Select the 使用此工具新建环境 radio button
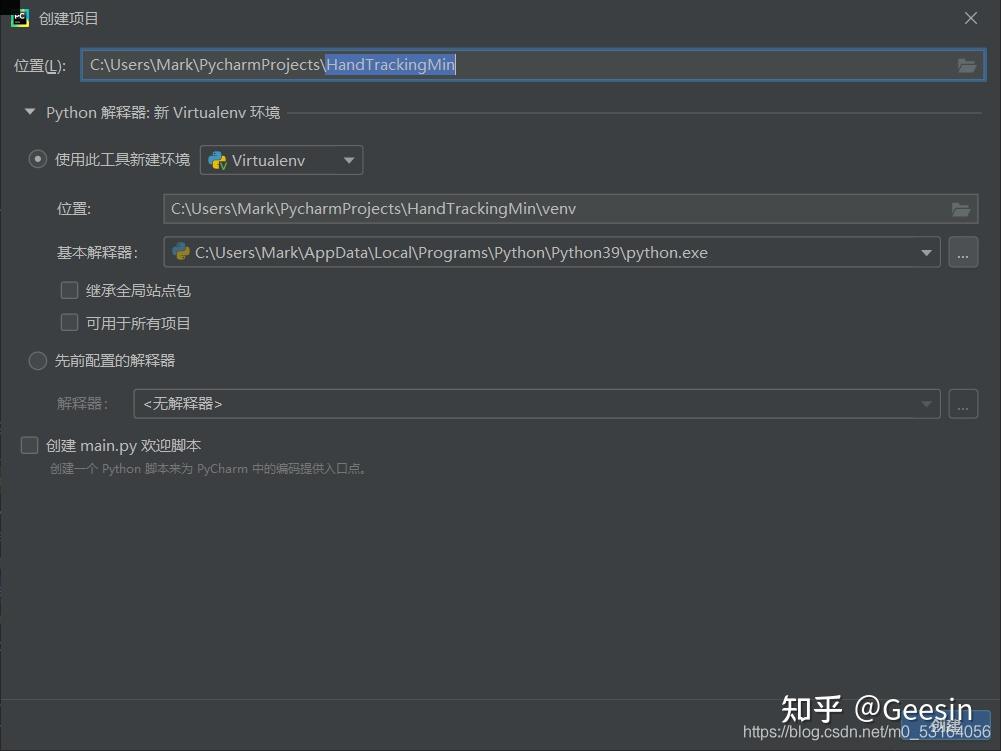 [x=37, y=157]
